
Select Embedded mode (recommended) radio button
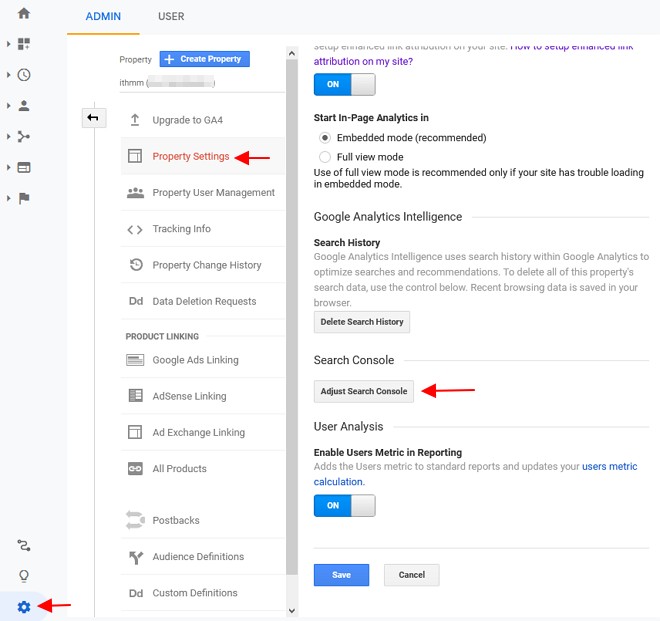coord(325,138)
